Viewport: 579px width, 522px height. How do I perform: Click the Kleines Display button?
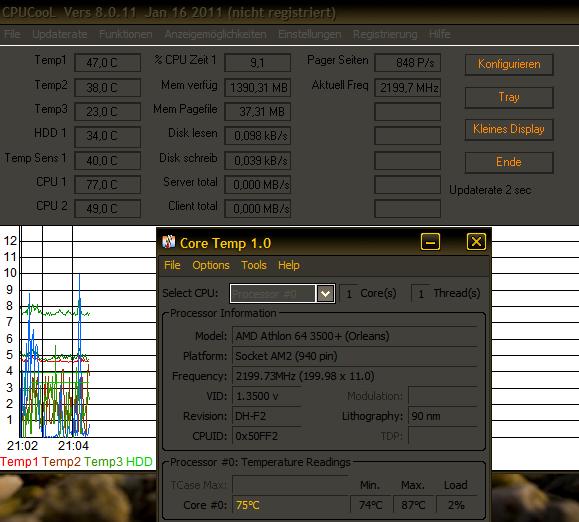[x=509, y=129]
